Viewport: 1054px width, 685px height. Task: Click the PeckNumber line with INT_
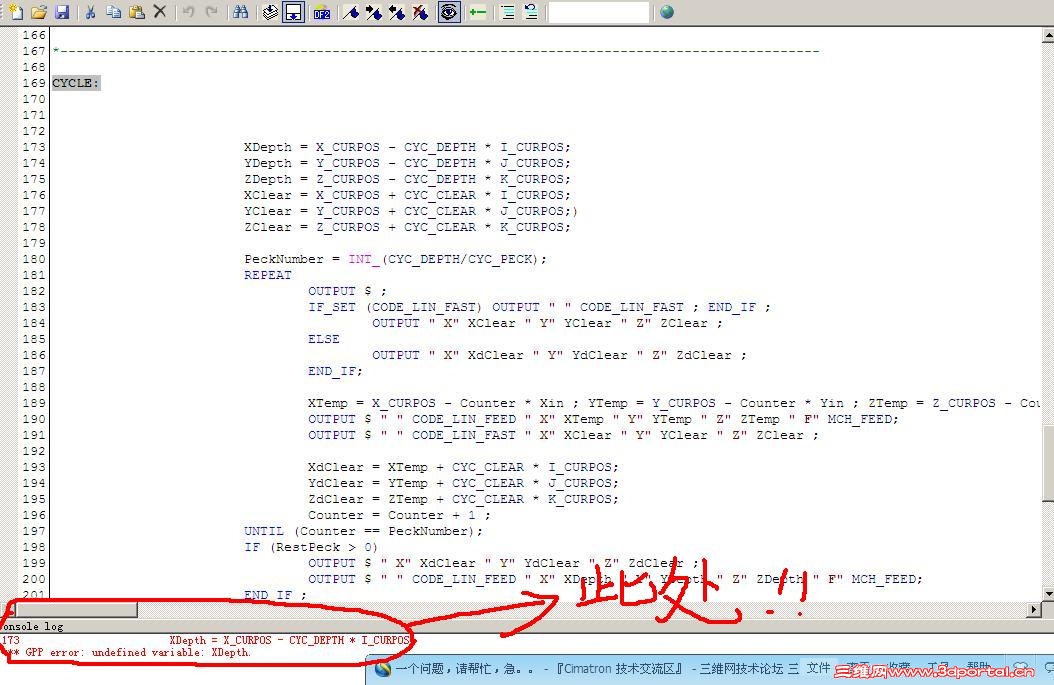[x=395, y=259]
